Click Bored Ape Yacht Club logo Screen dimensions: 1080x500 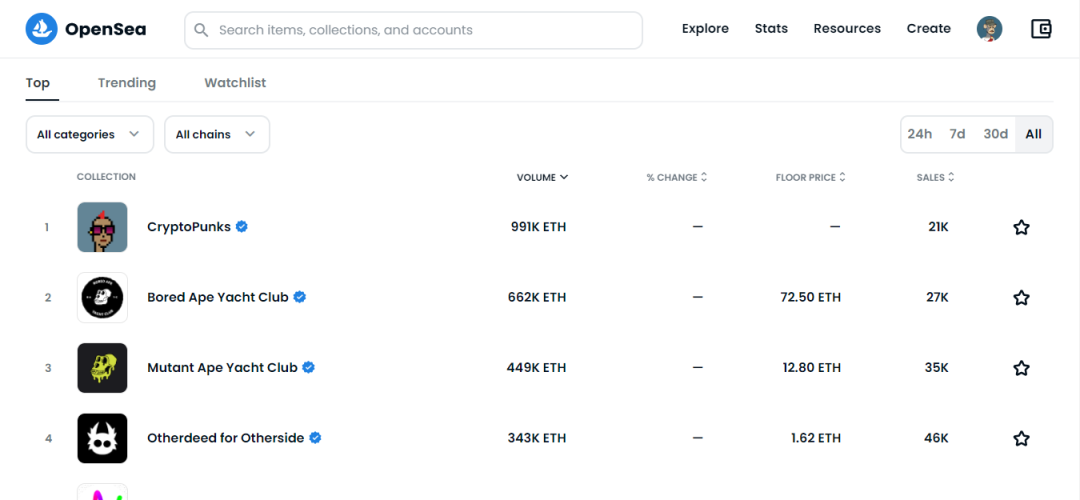click(102, 297)
